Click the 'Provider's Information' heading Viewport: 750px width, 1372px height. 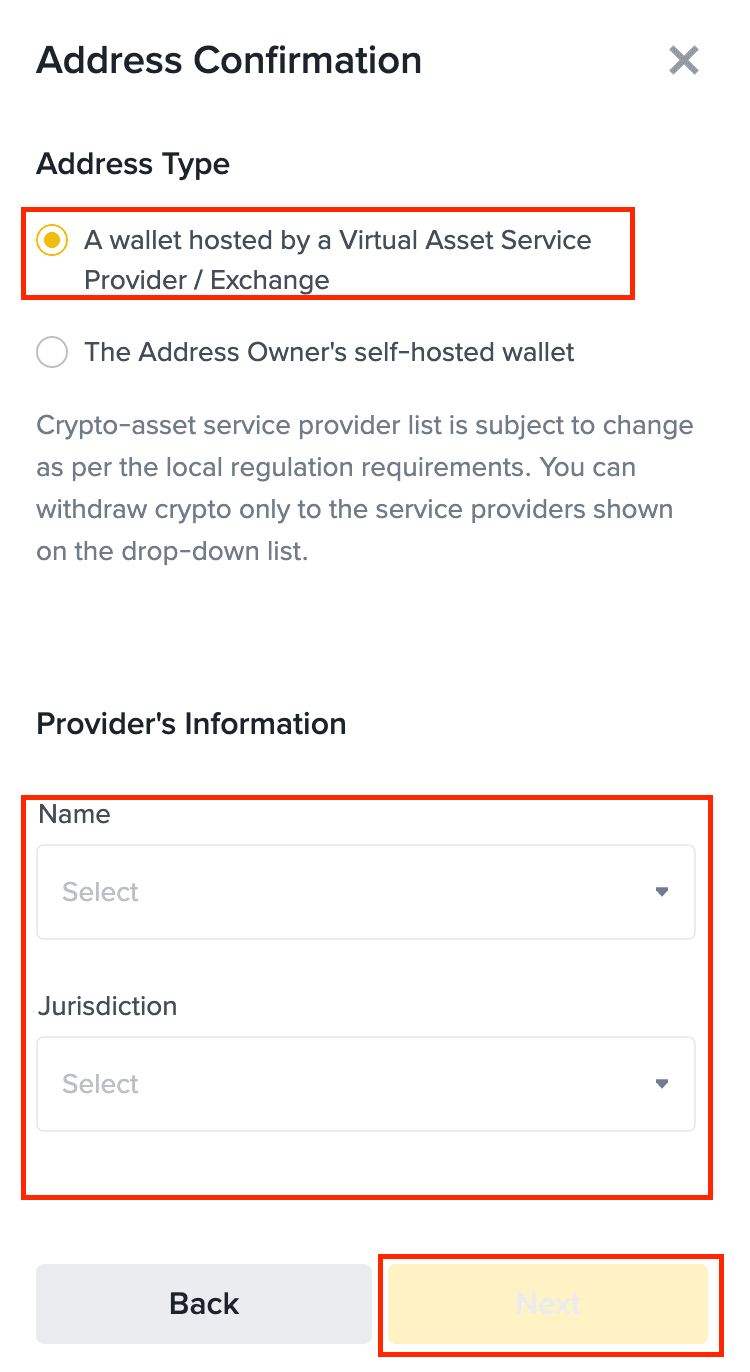pyautogui.click(x=191, y=724)
